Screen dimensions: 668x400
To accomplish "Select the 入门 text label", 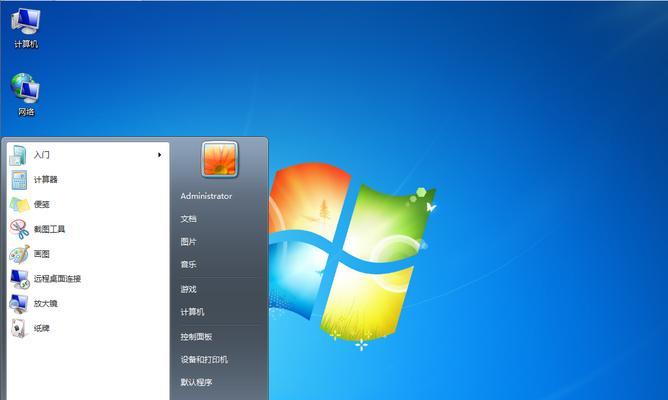I will pyautogui.click(x=41, y=155).
